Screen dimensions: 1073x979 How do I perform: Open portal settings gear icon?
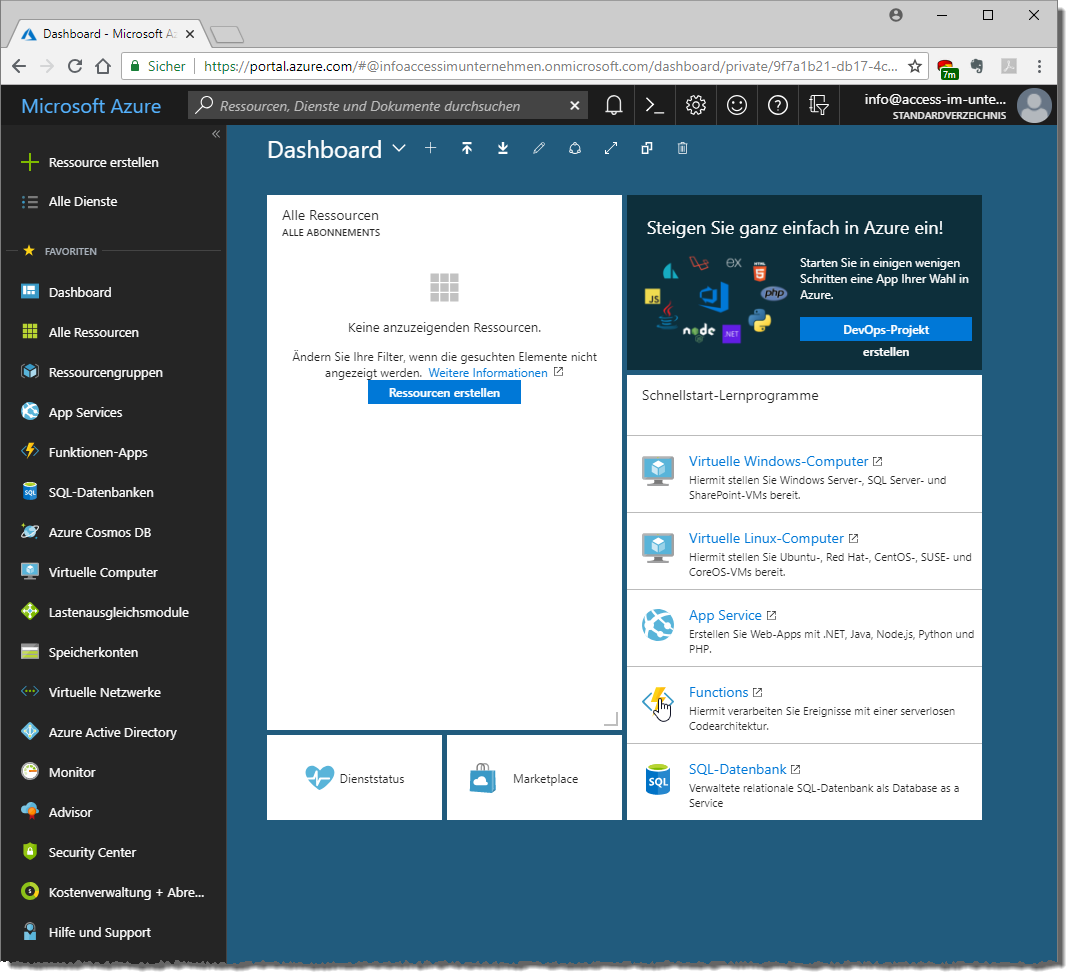(696, 105)
